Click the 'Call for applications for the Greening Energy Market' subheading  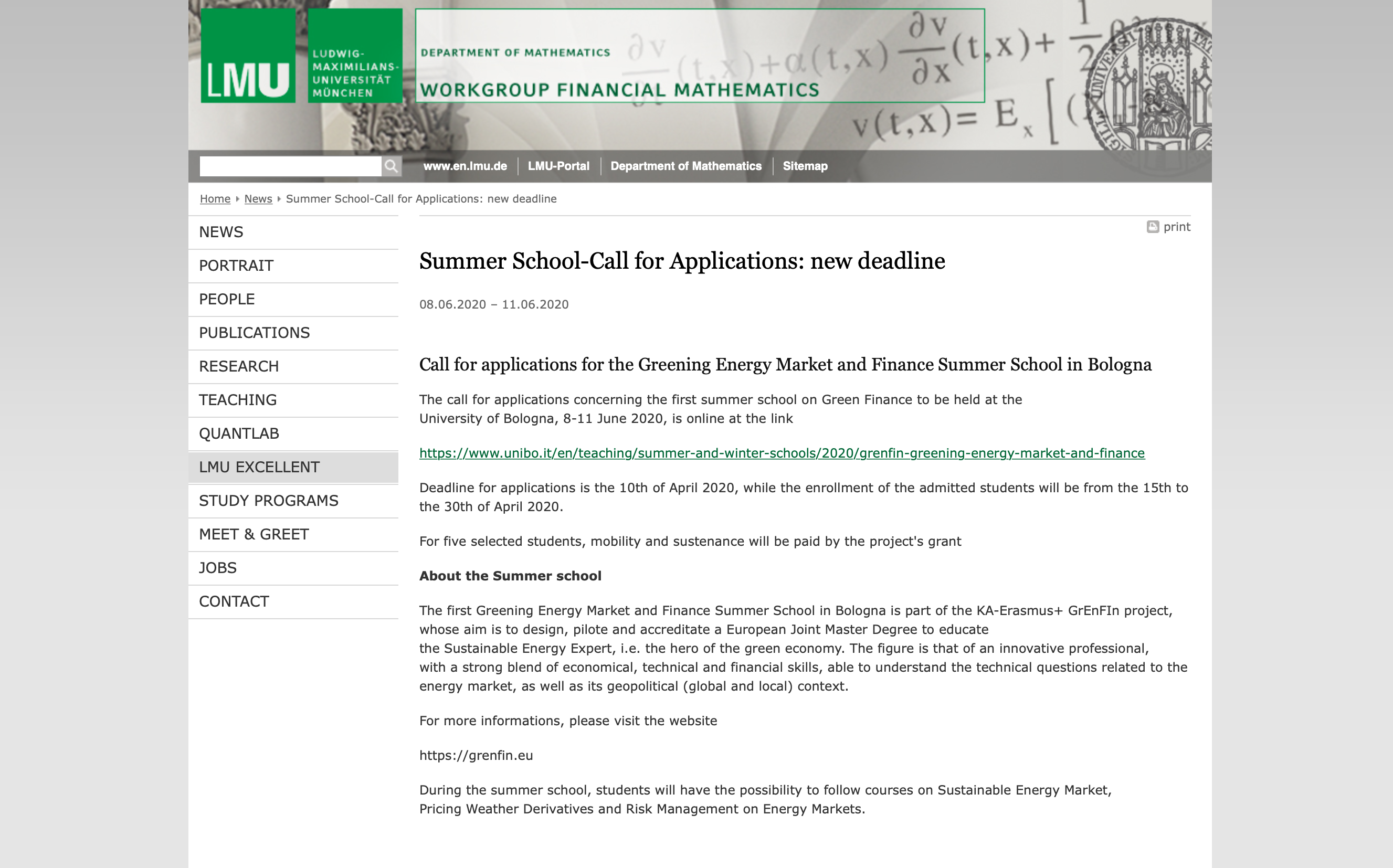pos(786,365)
